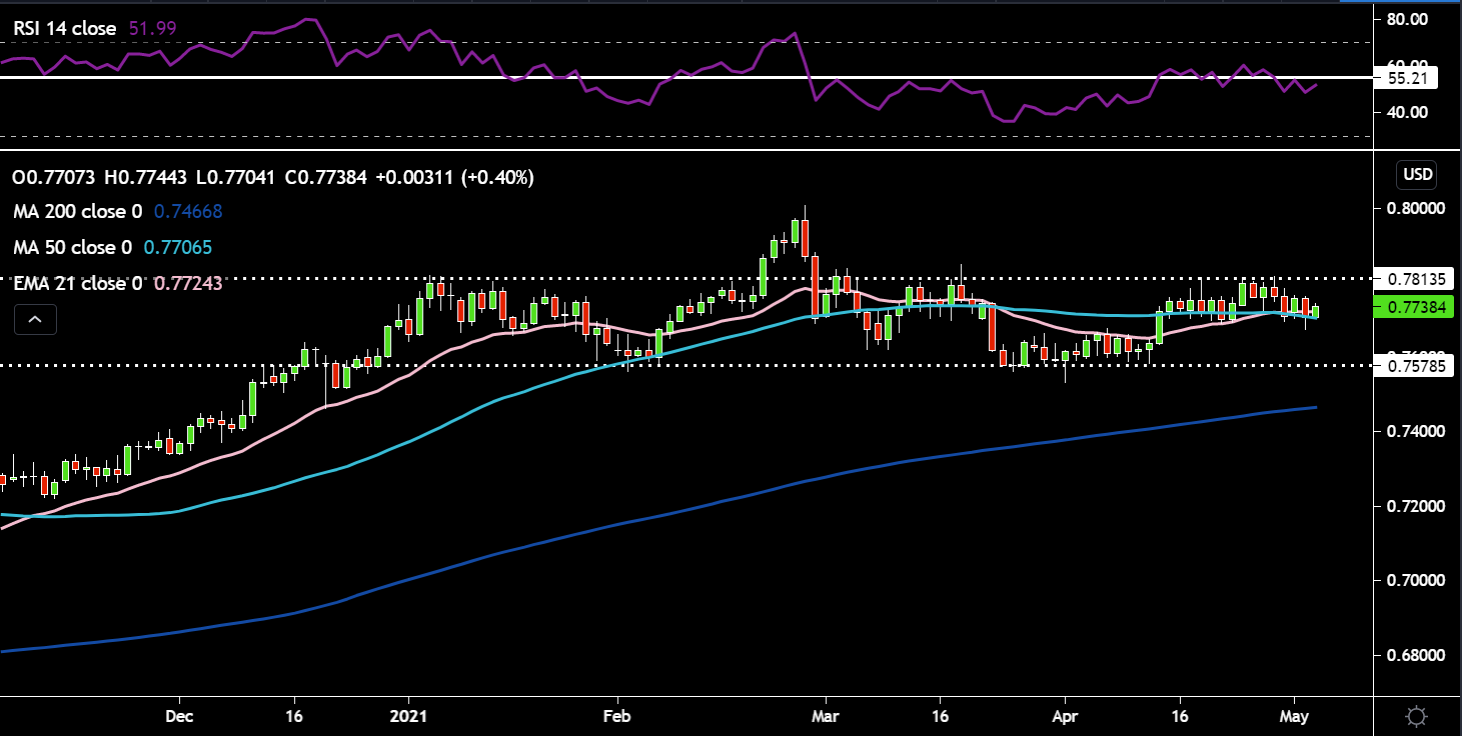The height and width of the screenshot is (736, 1462).
Task: Collapse the indicator legend with the chevron button
Action: (35, 320)
